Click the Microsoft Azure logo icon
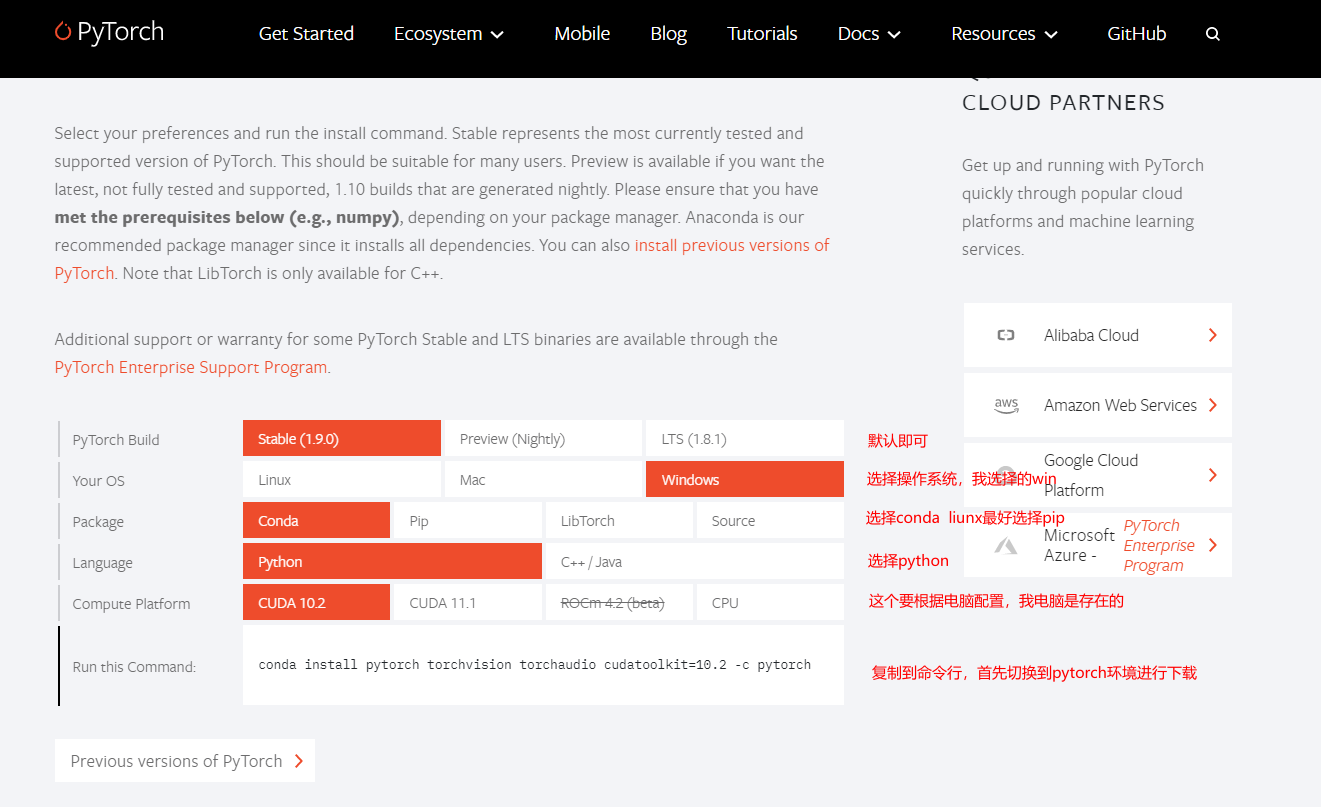This screenshot has height=807, width=1321. (1006, 545)
